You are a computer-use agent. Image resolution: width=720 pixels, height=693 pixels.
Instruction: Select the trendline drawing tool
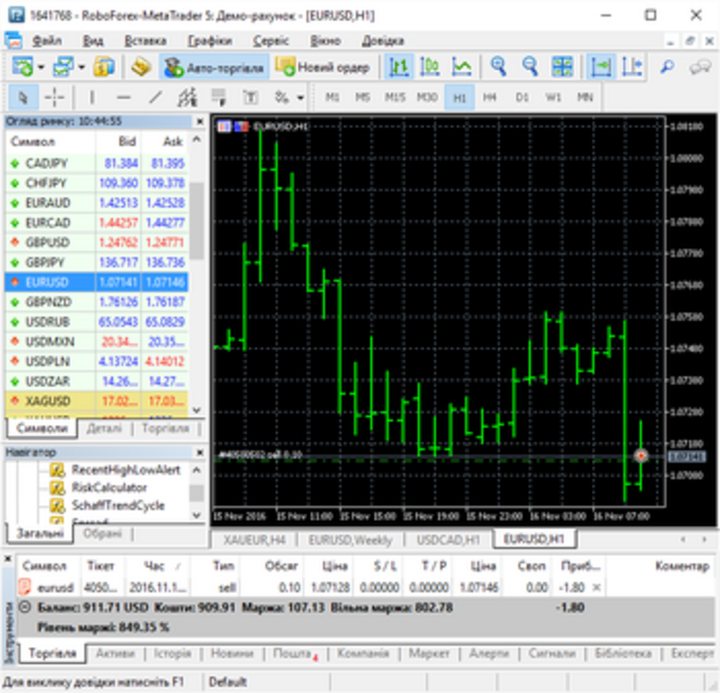coord(156,97)
